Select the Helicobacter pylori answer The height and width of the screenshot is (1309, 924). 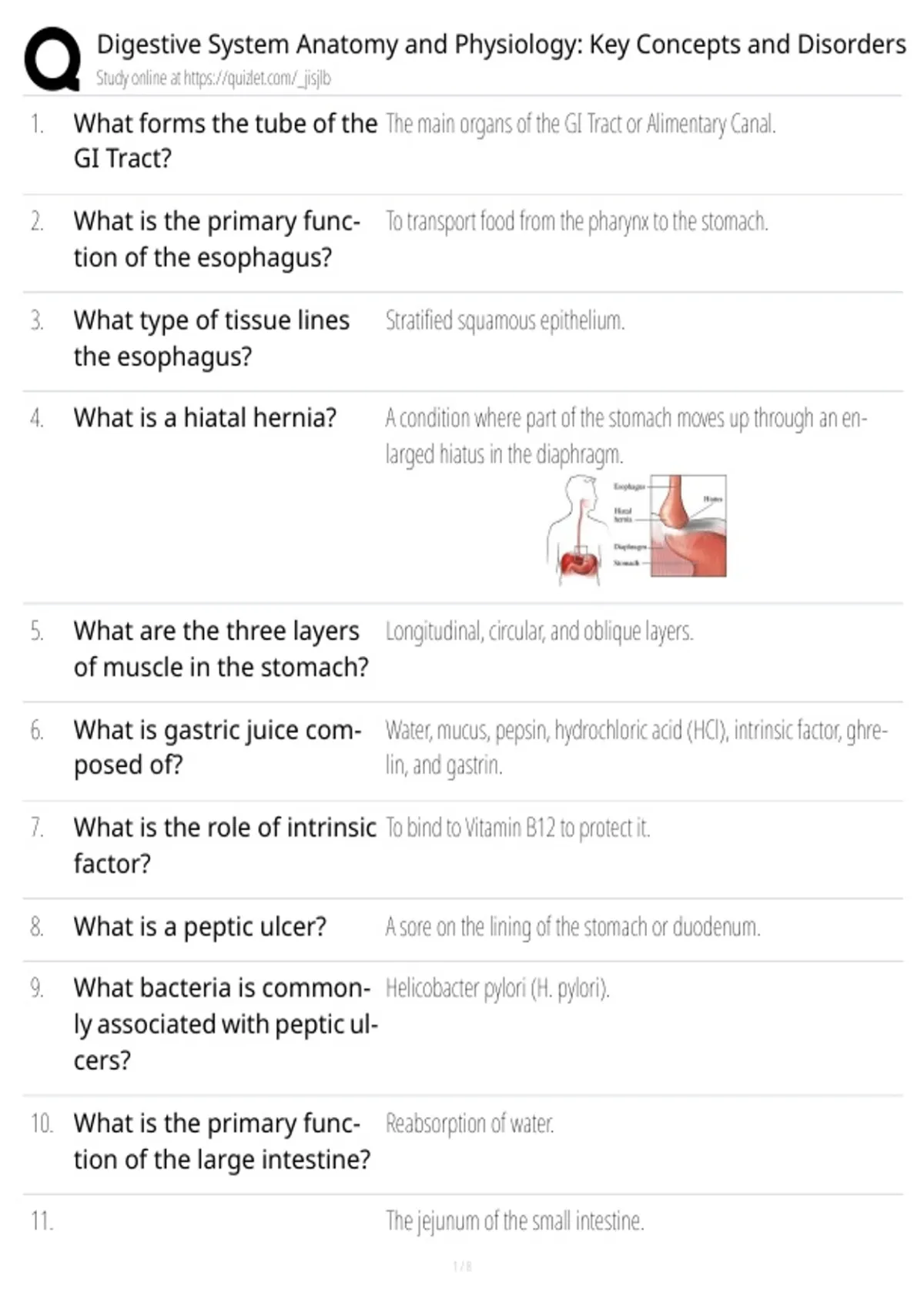(497, 988)
